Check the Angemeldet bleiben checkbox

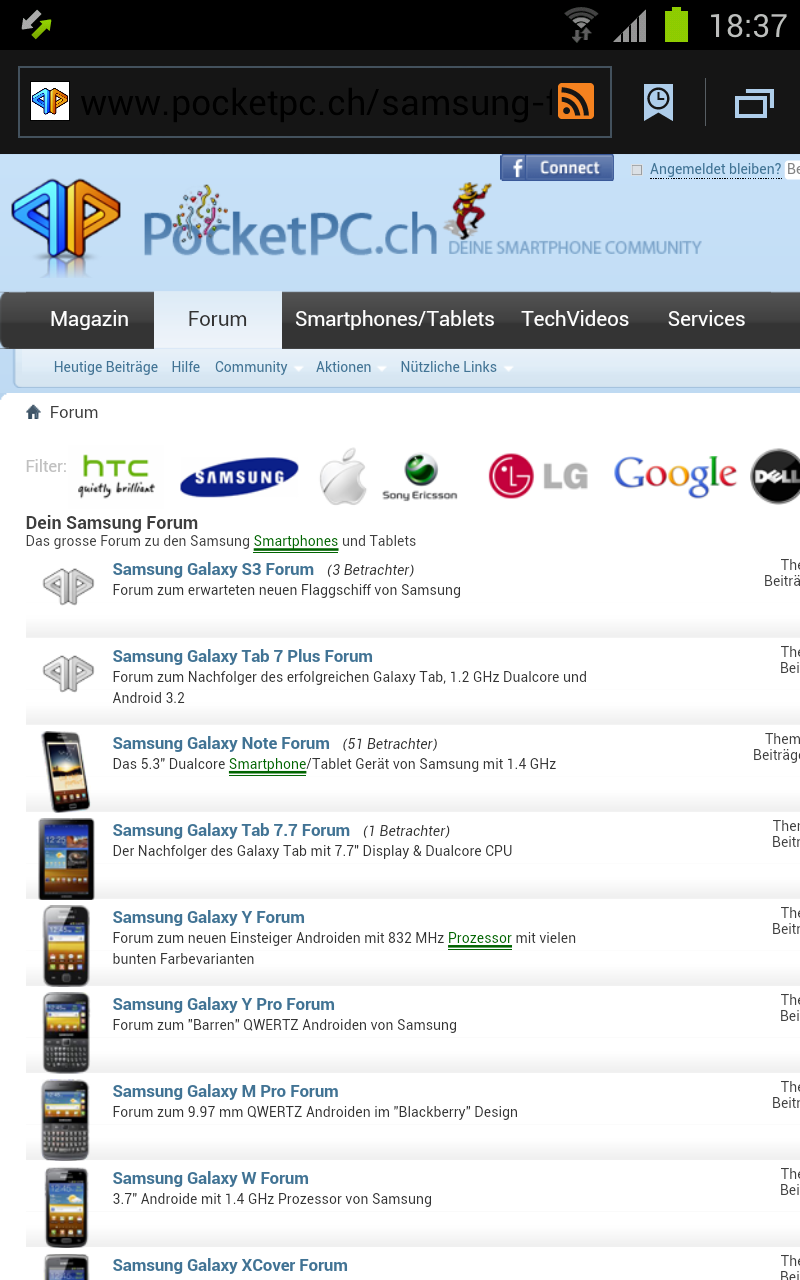tap(637, 170)
